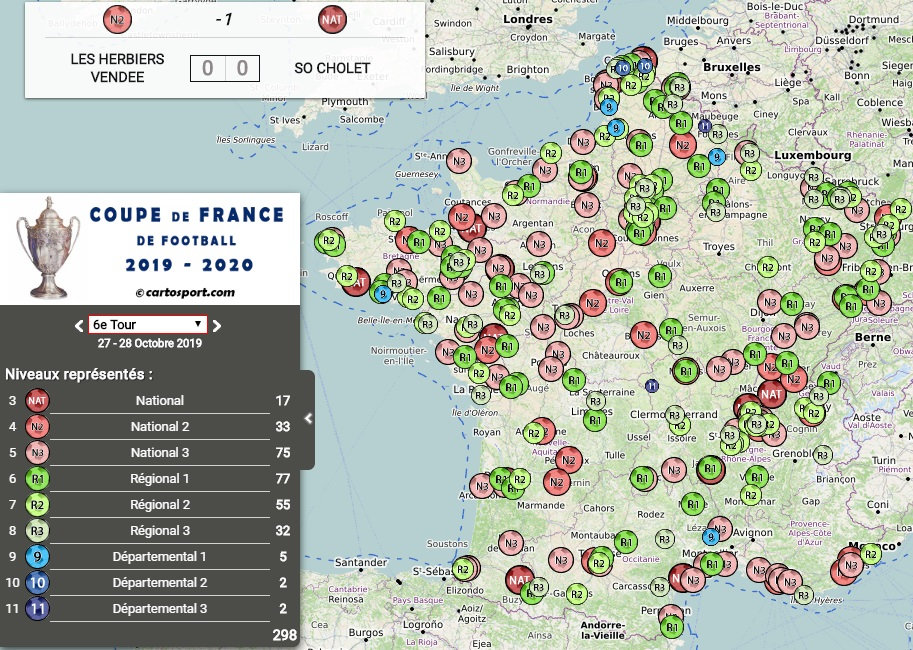
Task: Go to the next round arrow
Action: coord(217,326)
